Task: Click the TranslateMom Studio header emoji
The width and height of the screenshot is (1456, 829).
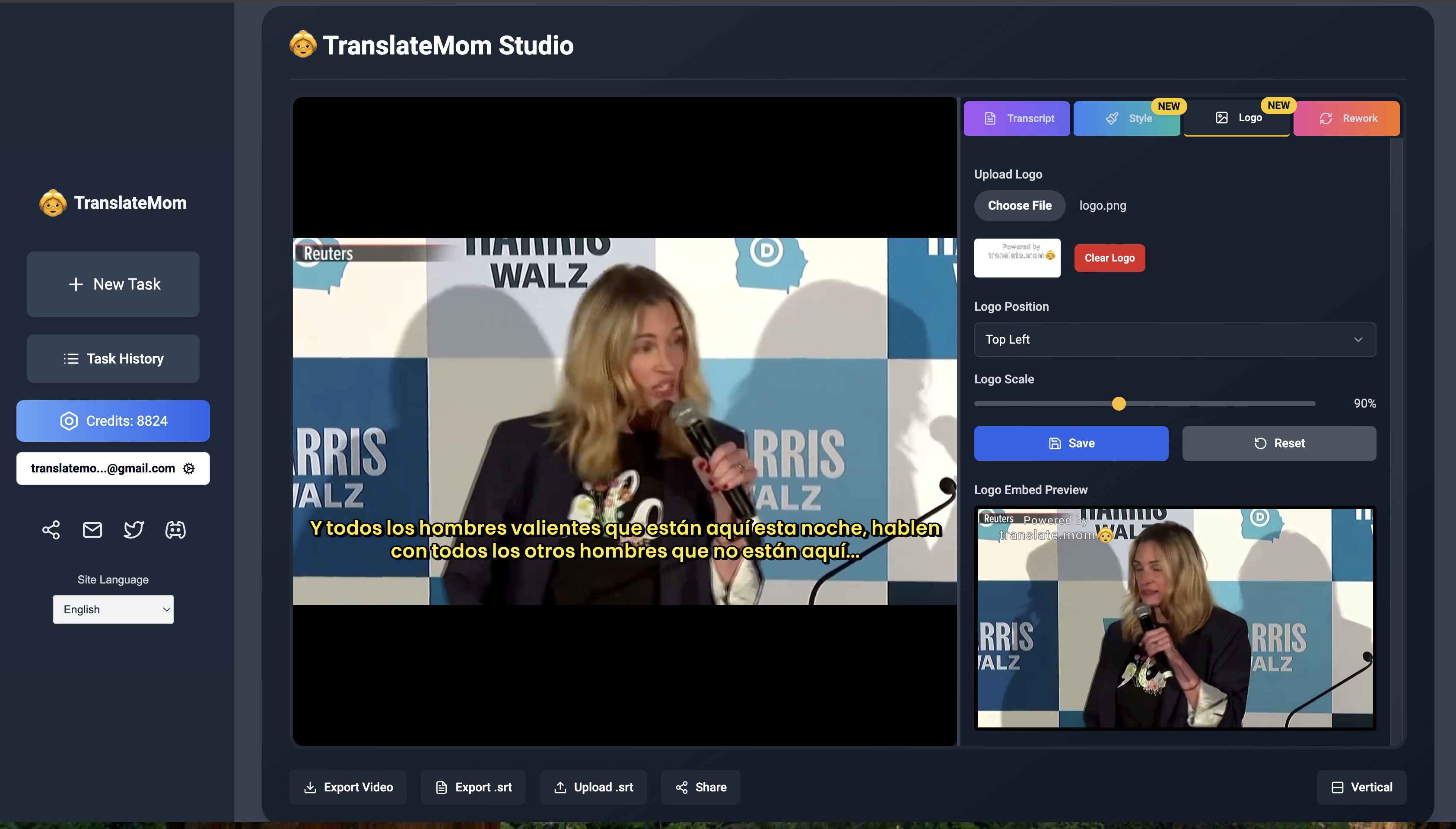Action: pyautogui.click(x=303, y=45)
